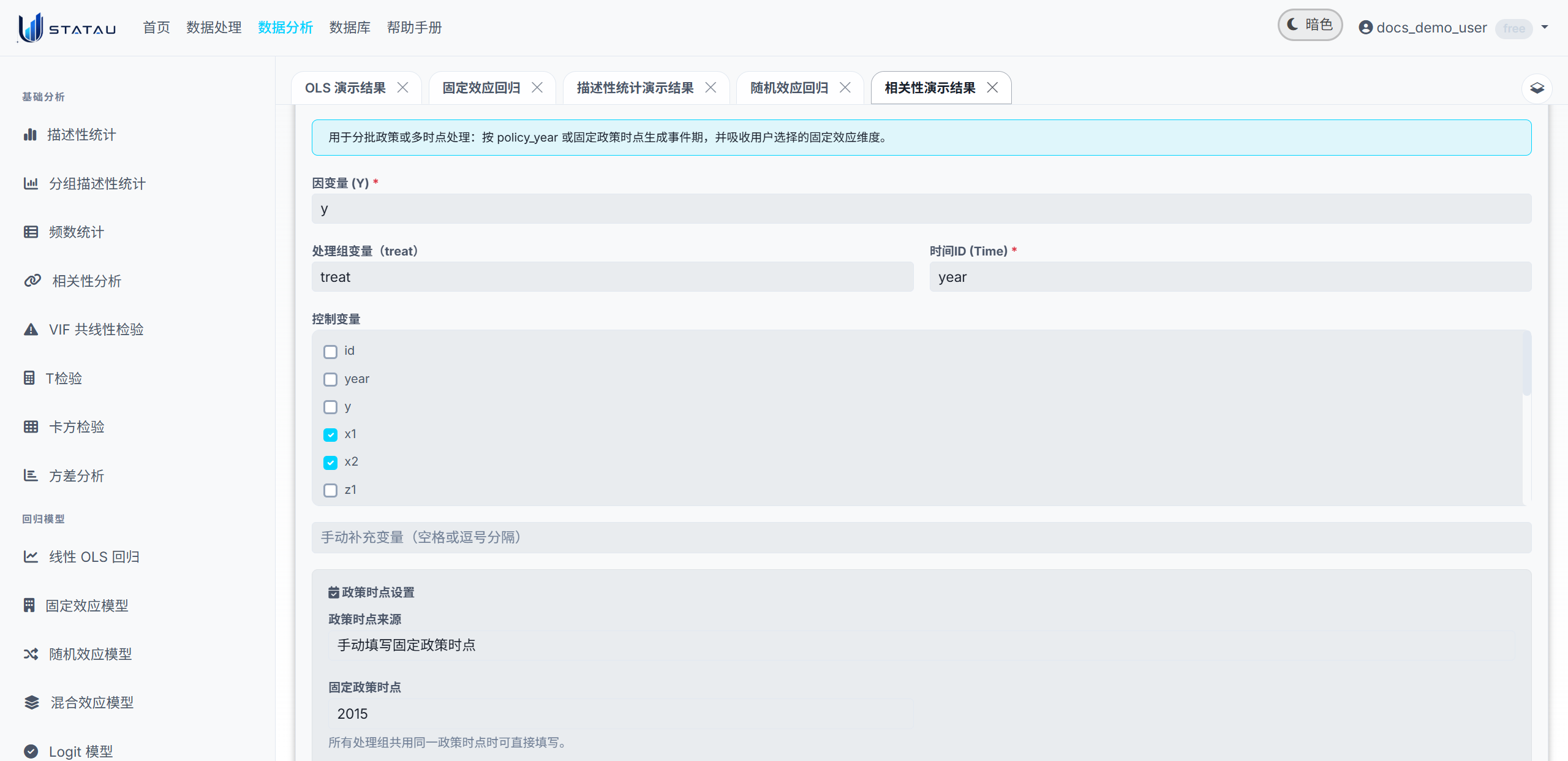This screenshot has height=761, width=1568.
Task: Click the 频数统计 table icon
Action: [31, 232]
